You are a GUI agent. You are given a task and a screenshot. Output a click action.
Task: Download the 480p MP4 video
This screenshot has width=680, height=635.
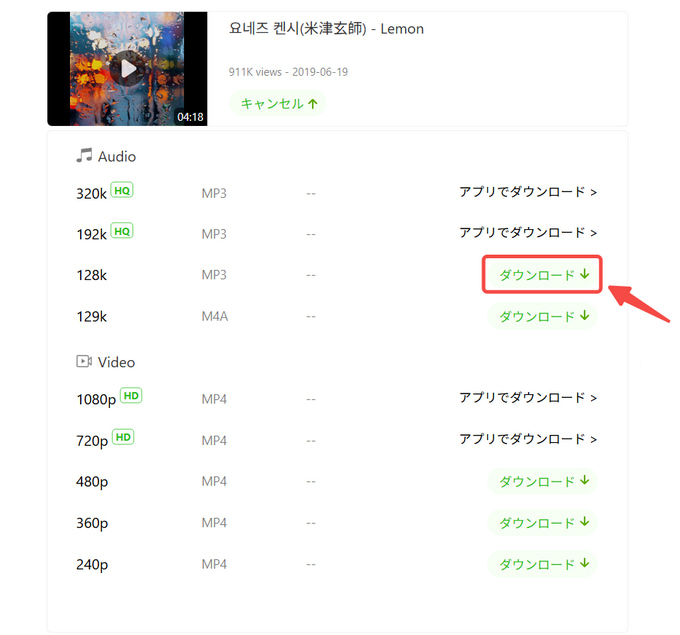(x=543, y=481)
